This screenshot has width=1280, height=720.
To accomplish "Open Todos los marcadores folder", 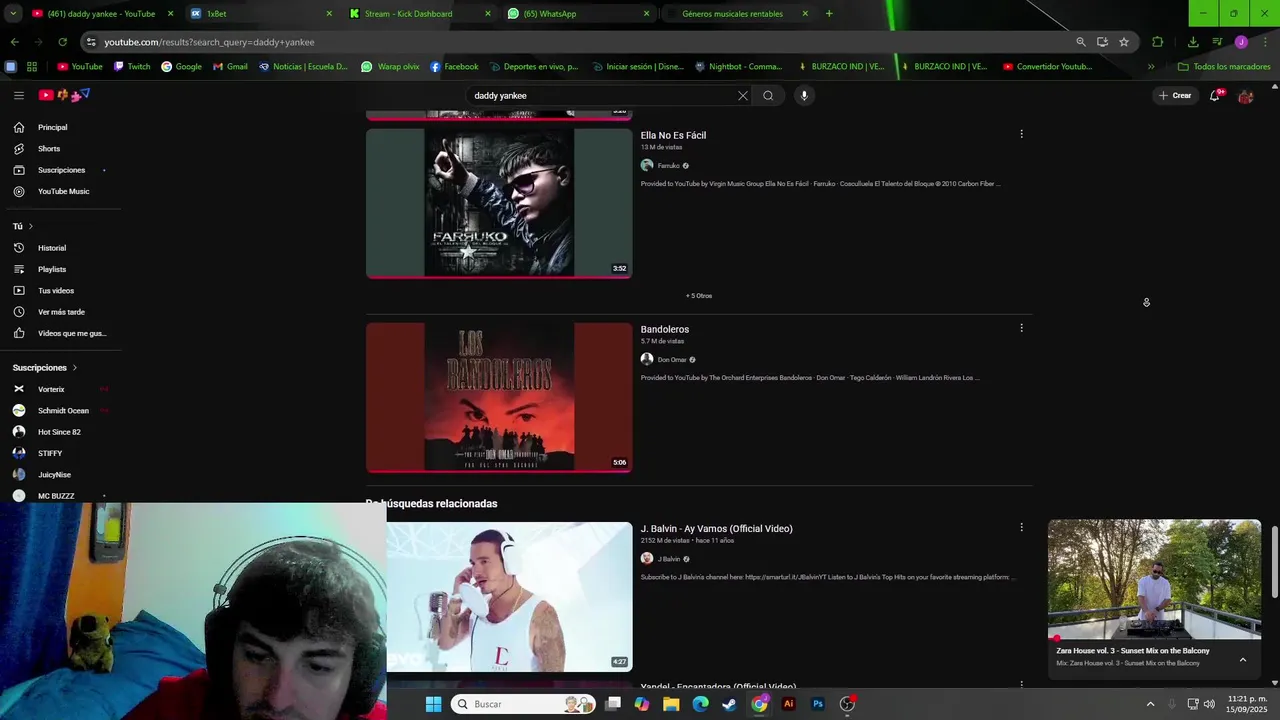I will (x=1224, y=67).
